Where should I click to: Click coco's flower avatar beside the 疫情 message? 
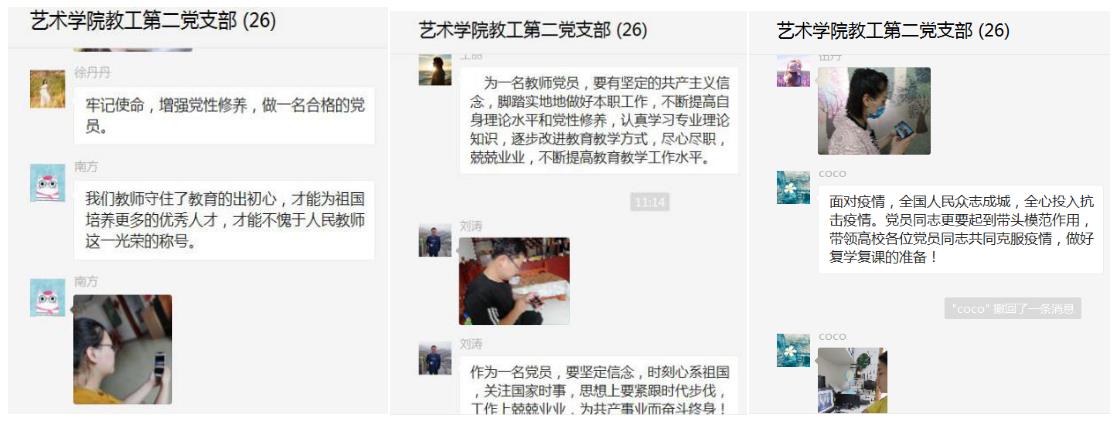[793, 187]
